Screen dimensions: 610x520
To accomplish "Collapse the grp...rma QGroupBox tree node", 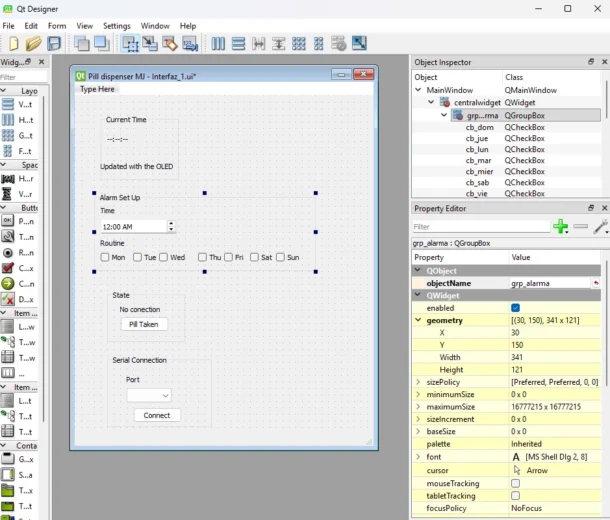I will 444,115.
